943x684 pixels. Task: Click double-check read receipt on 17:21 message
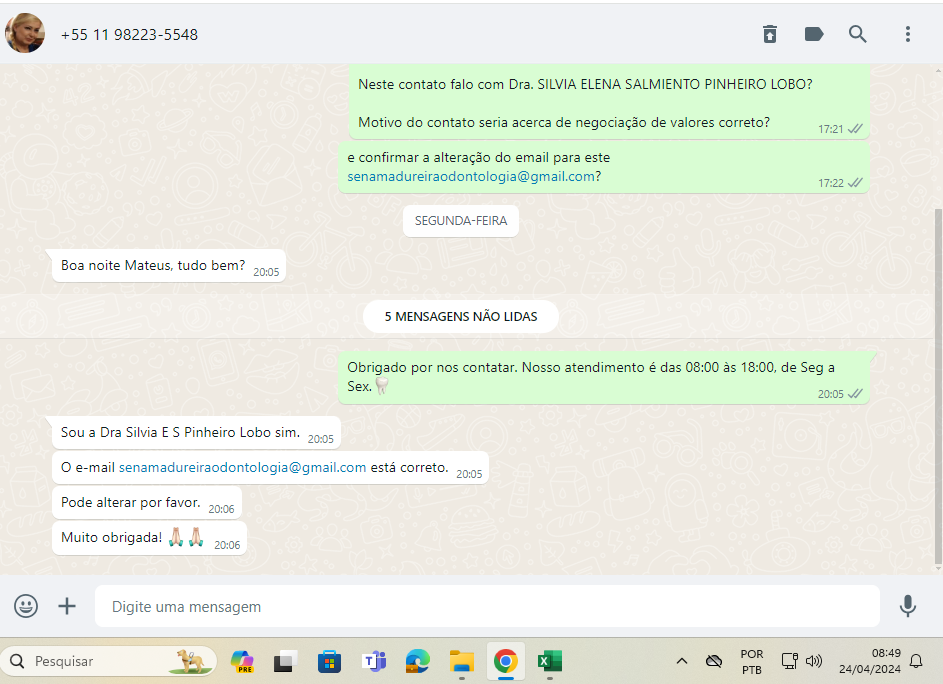tap(855, 129)
